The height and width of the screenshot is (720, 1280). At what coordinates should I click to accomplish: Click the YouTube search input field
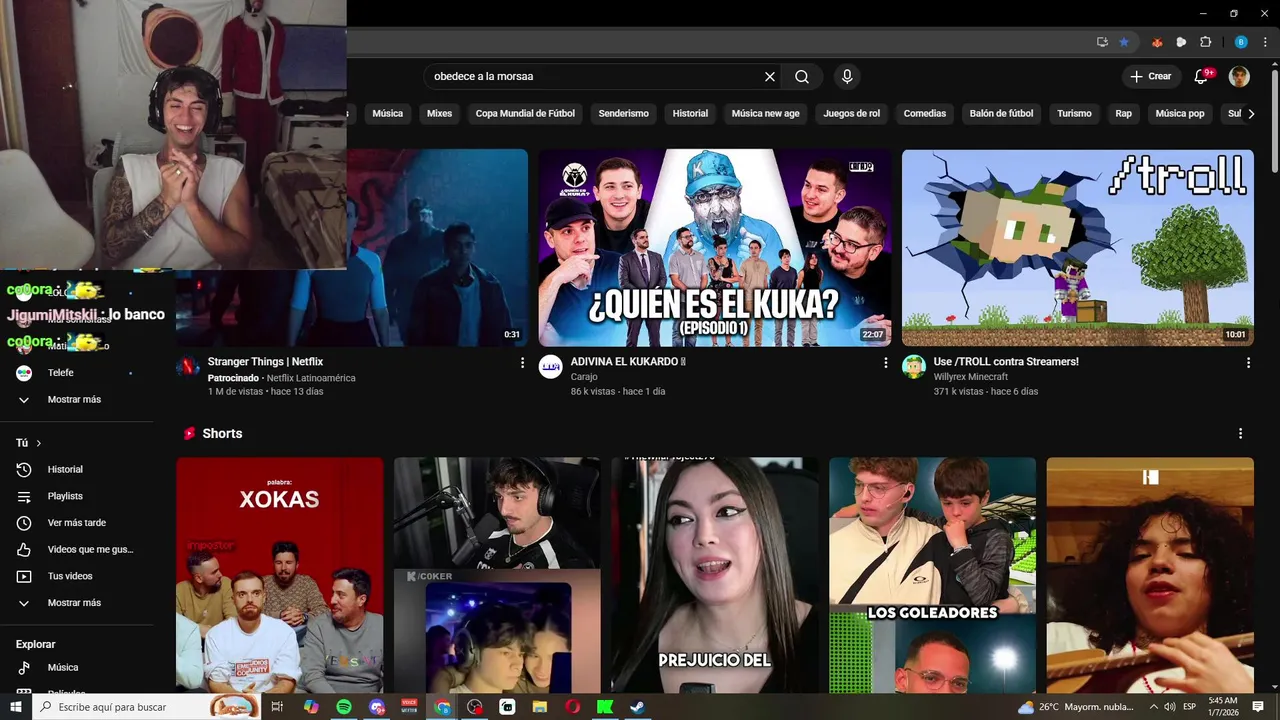[x=595, y=77]
